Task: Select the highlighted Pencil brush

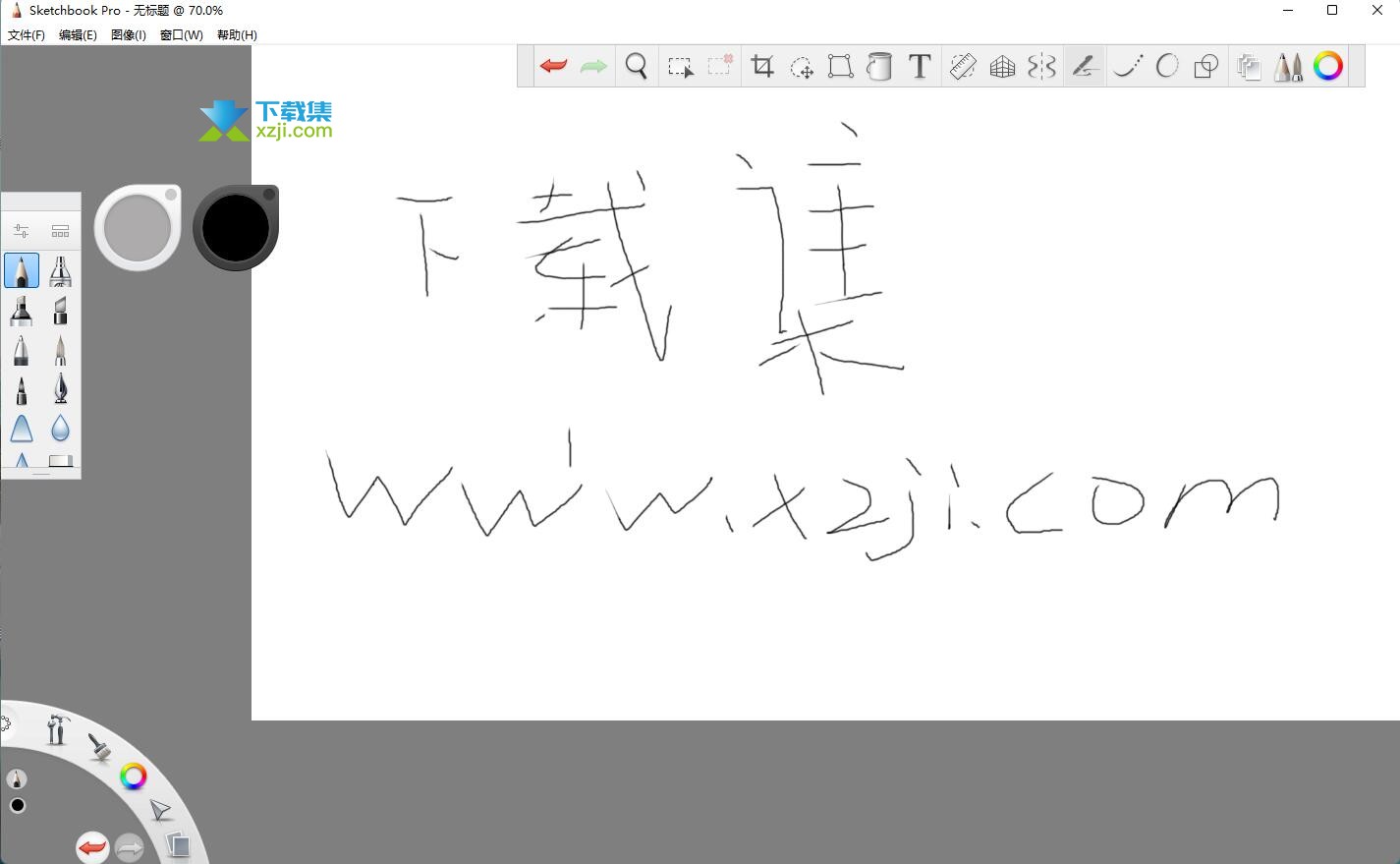Action: 22,270
